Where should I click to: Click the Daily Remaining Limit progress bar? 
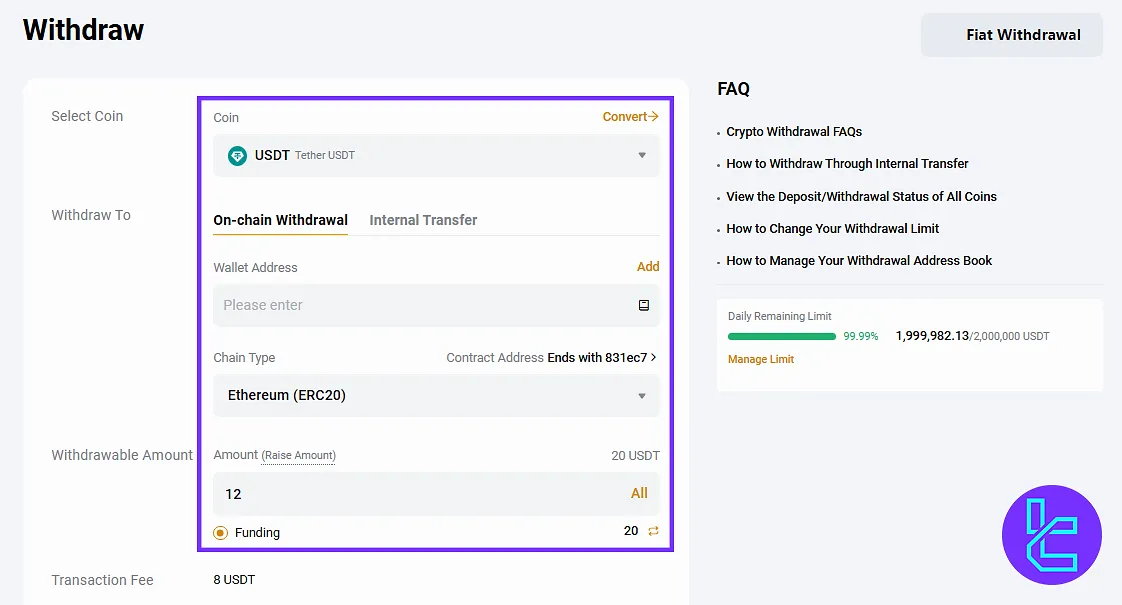pos(781,337)
